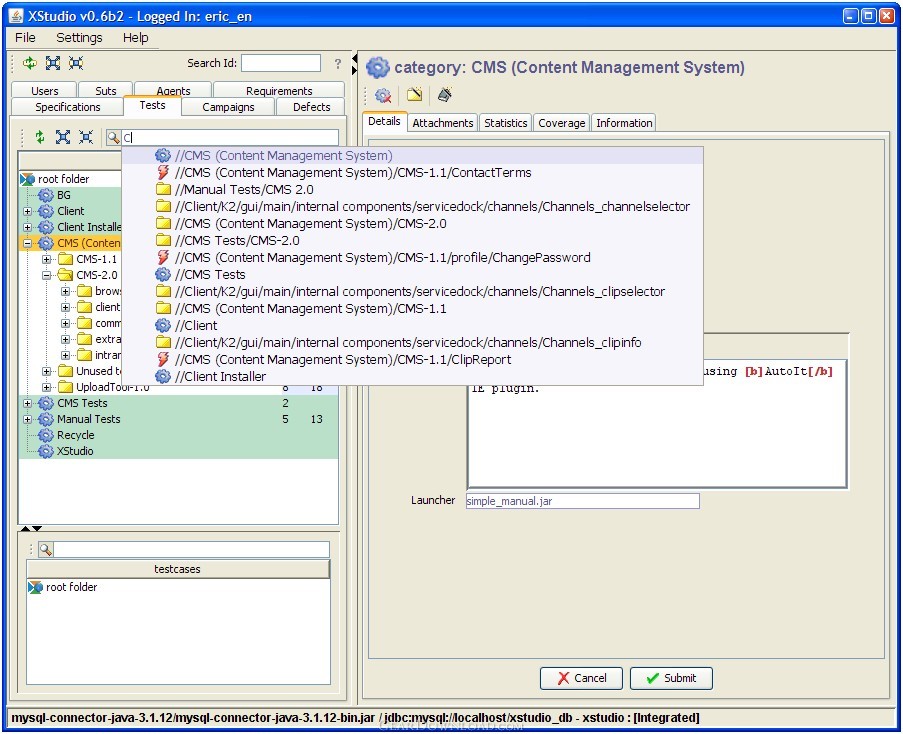Click collapse-all icon beside Search Id toolbar
Image resolution: width=903 pixels, height=734 pixels.
click(76, 63)
